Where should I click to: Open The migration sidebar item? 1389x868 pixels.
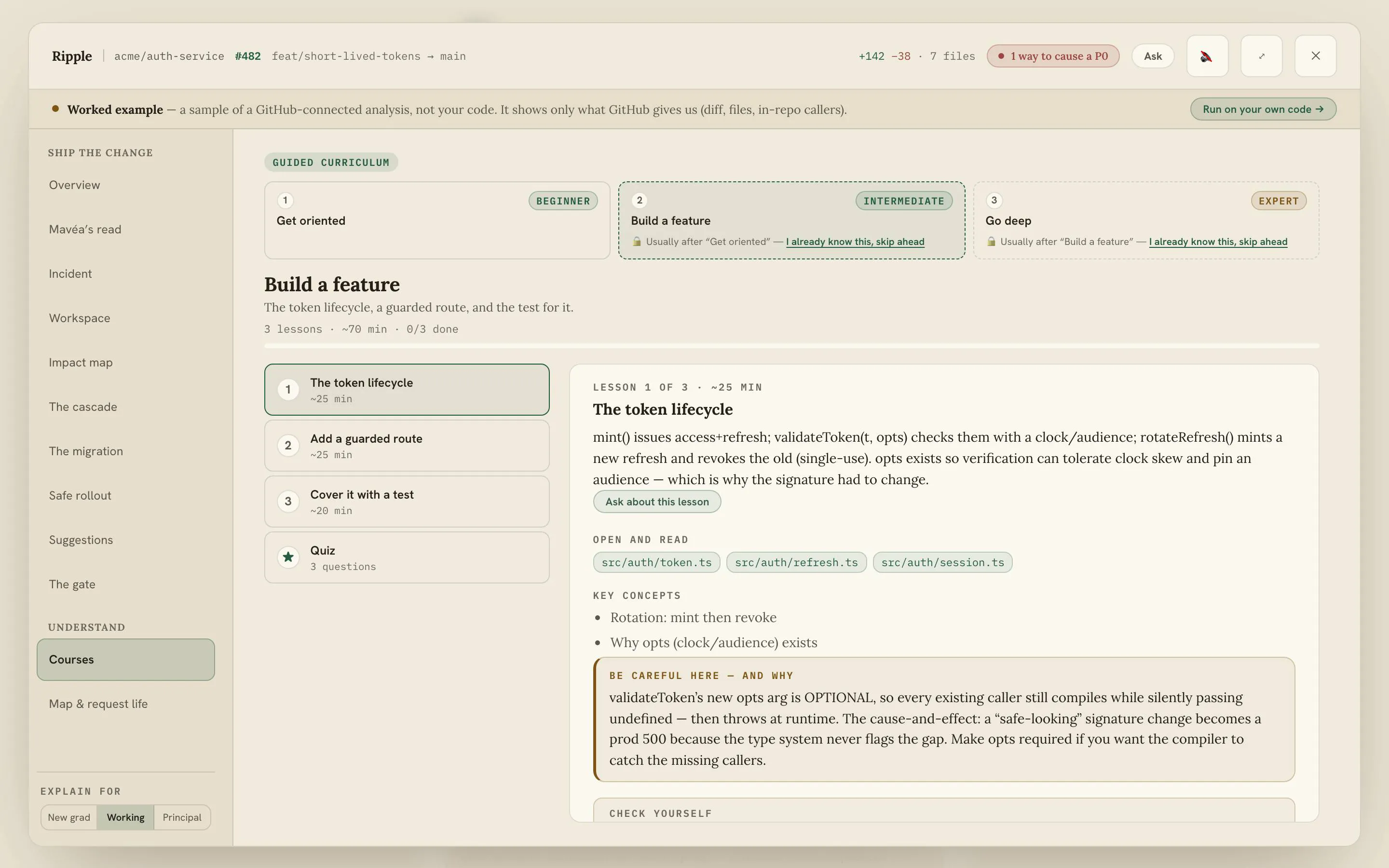(x=126, y=451)
